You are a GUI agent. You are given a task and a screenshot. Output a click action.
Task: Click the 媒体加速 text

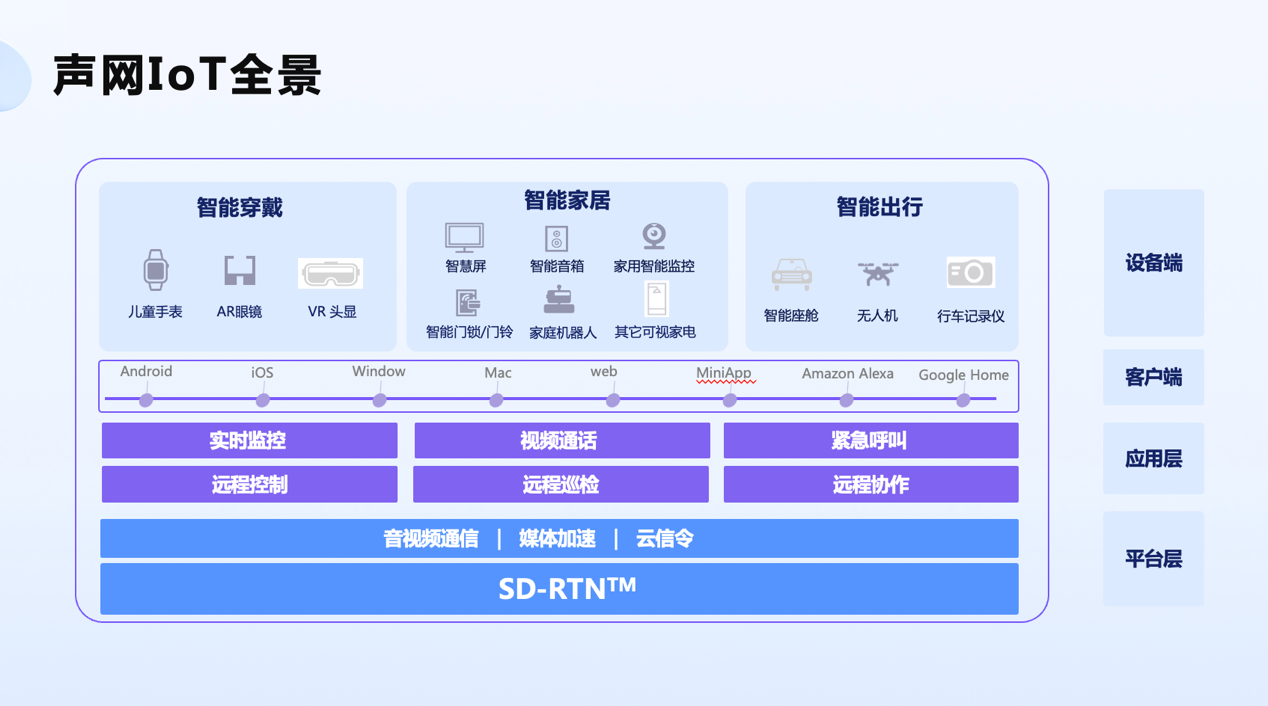(x=557, y=539)
